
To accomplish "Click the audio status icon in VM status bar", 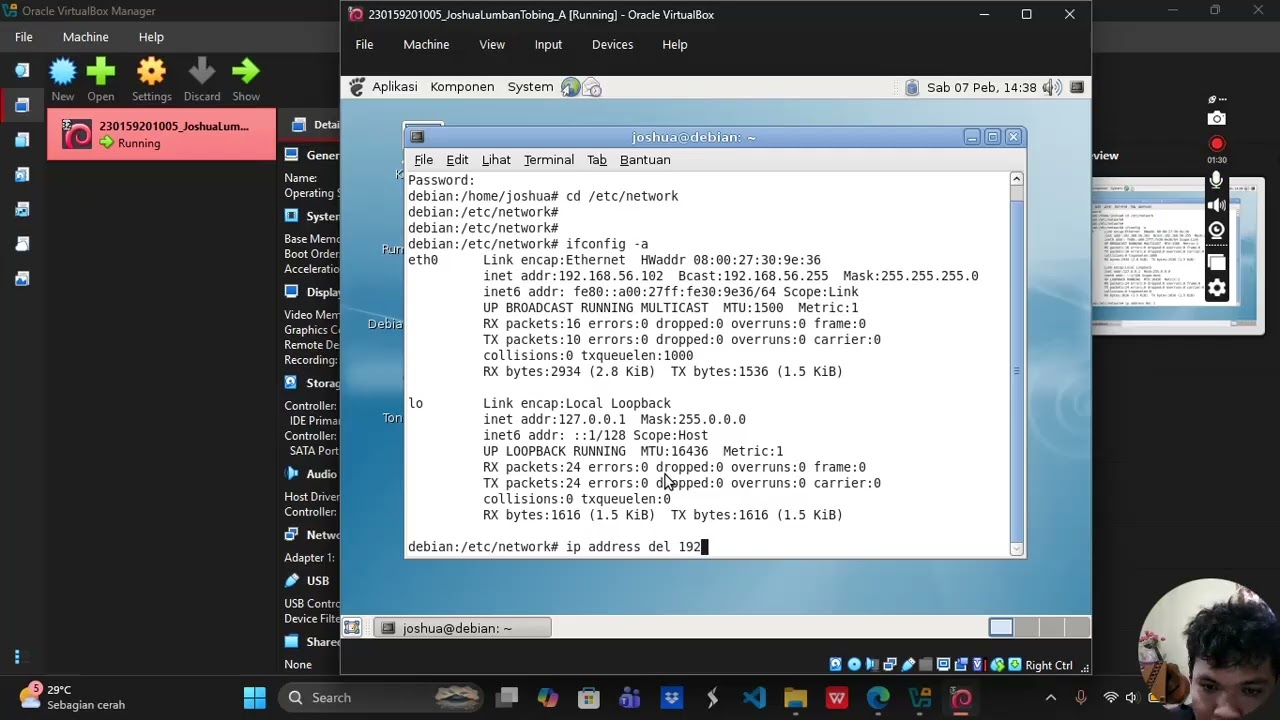I will click(872, 665).
